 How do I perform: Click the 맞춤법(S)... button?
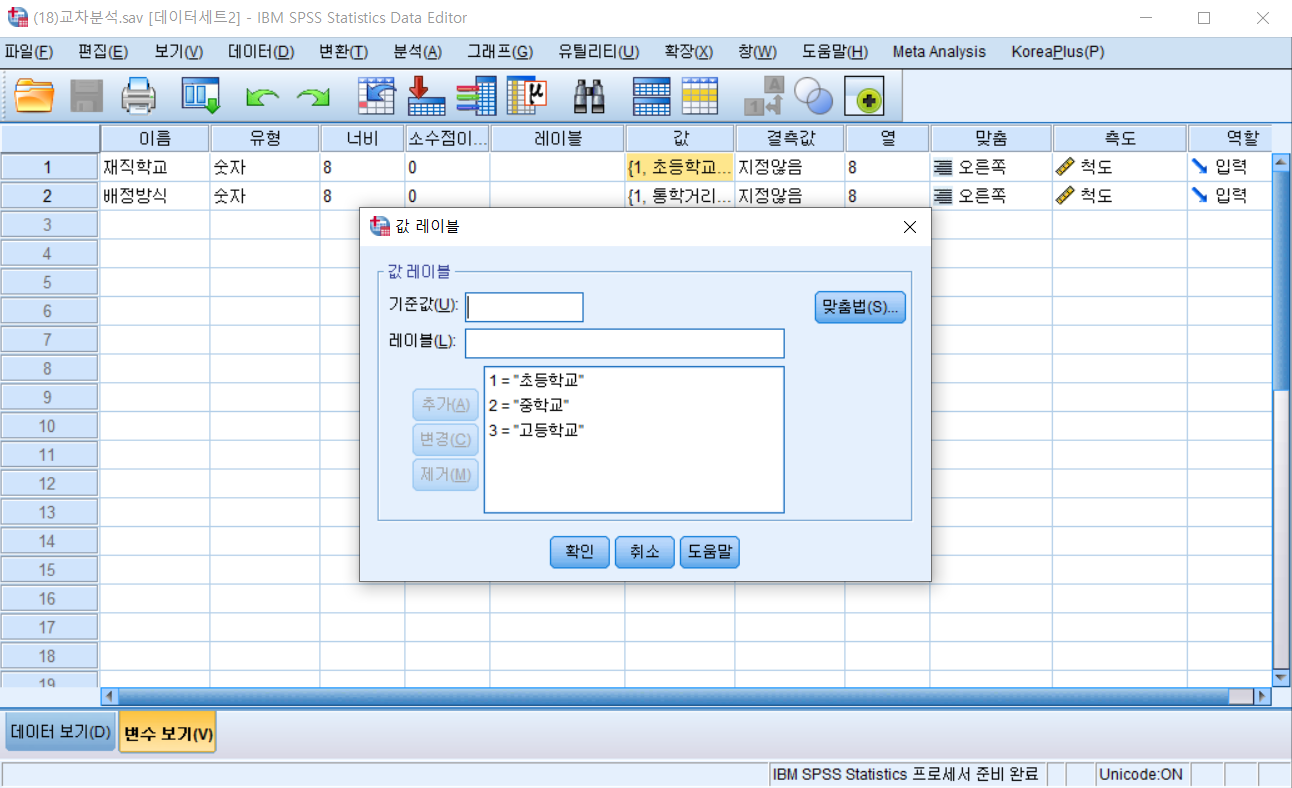point(860,307)
